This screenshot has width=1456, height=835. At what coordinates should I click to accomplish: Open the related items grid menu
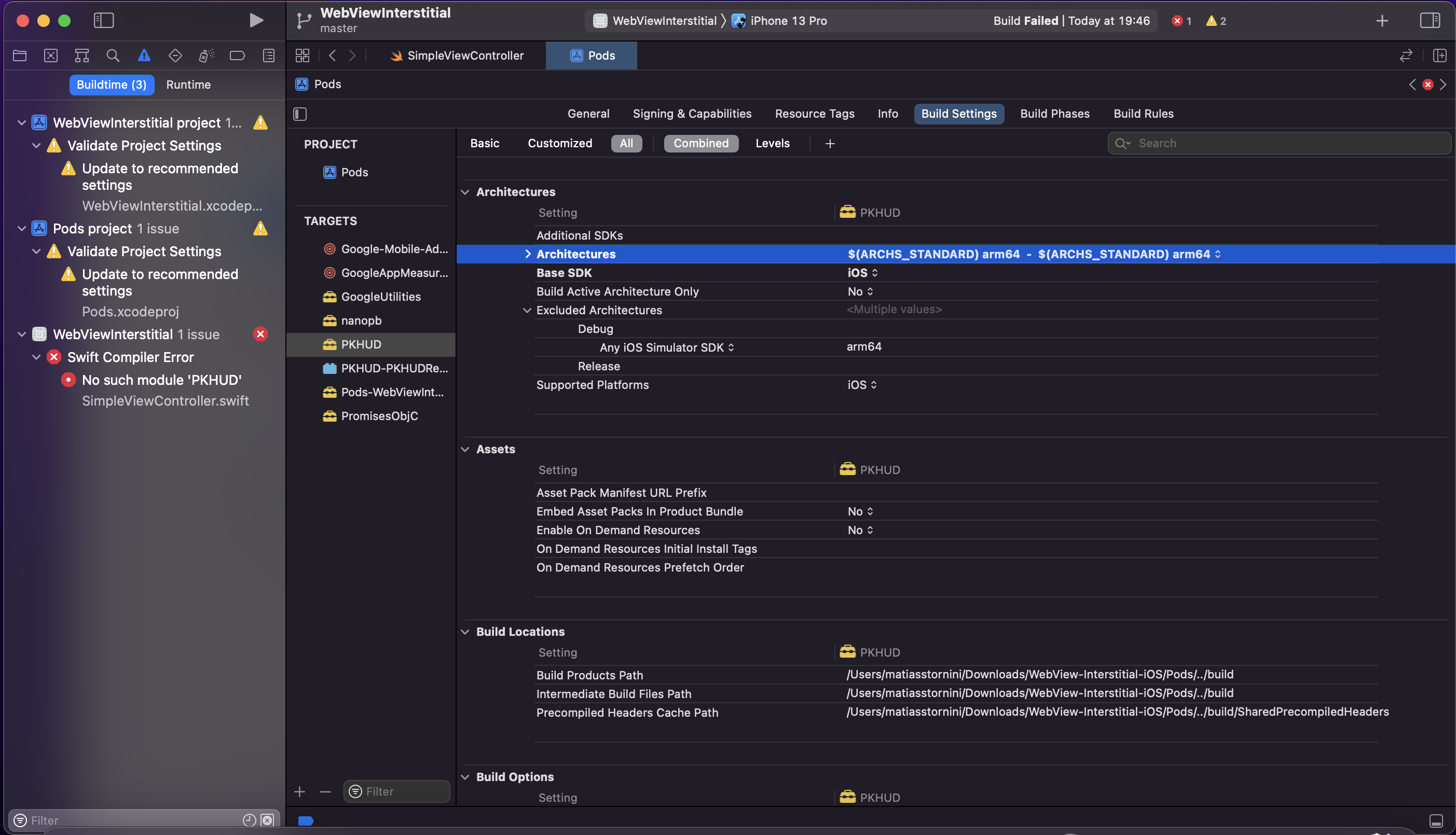pyautogui.click(x=303, y=55)
